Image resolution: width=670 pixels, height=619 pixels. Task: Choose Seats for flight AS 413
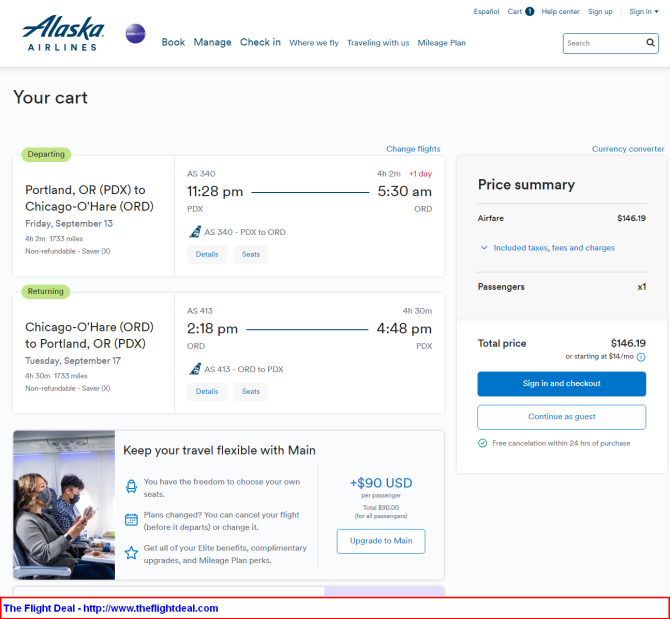coord(251,391)
